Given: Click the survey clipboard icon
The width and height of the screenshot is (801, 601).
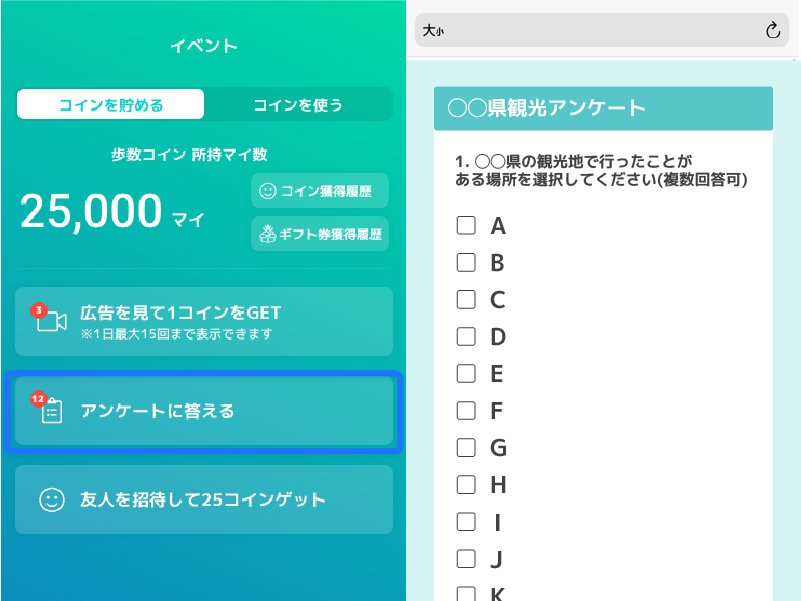Looking at the screenshot, I should point(52,411).
